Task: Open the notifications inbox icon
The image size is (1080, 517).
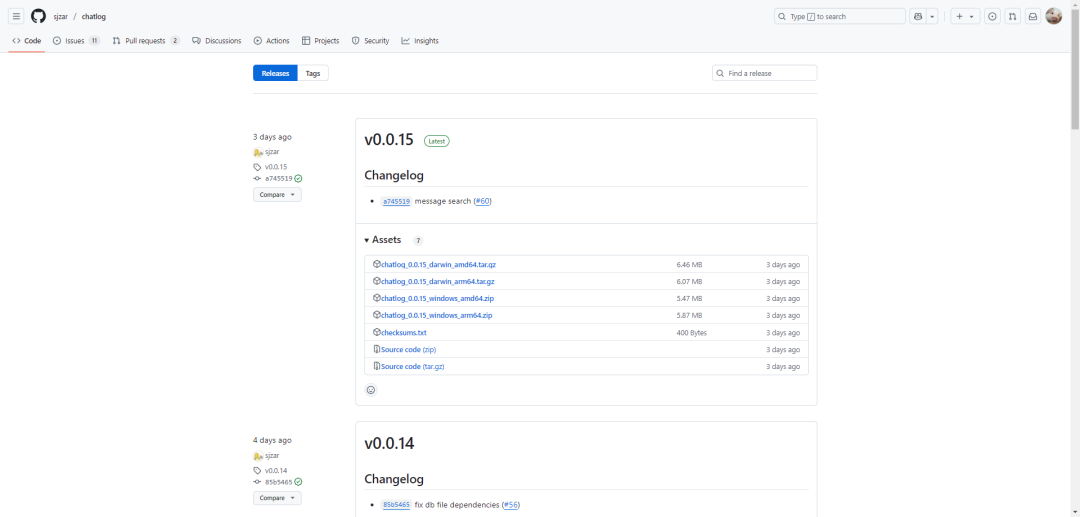Action: (1033, 16)
